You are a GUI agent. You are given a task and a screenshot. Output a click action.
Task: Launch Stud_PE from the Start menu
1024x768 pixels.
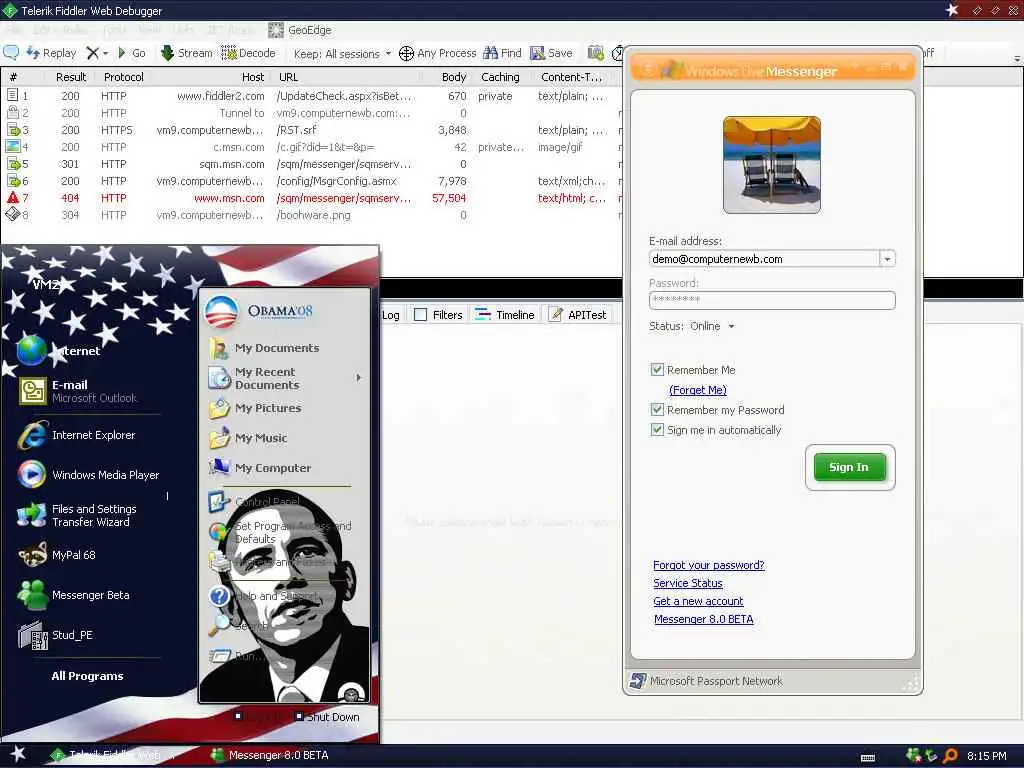pos(56,635)
